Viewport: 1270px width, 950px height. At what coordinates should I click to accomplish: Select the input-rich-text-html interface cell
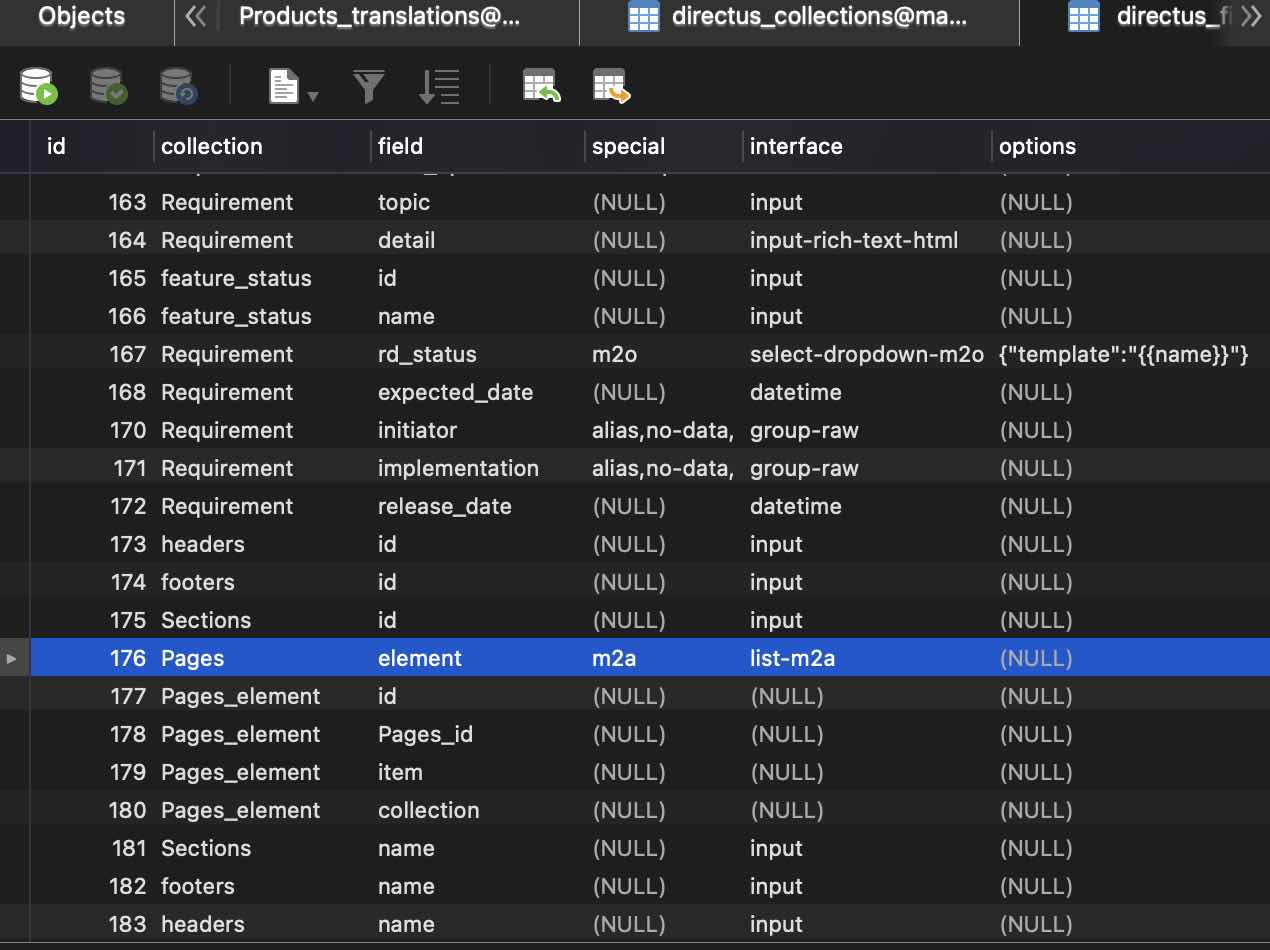pos(854,241)
